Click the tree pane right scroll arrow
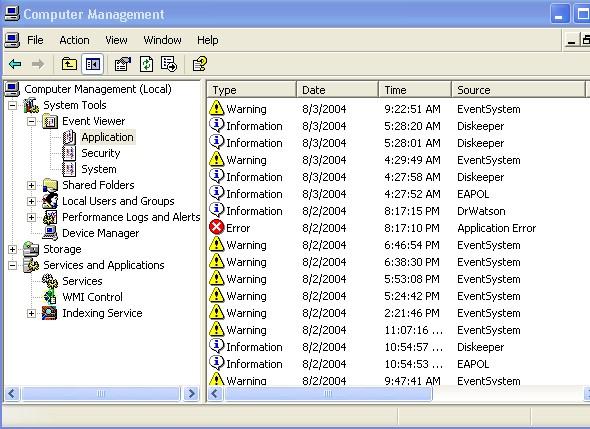The width and height of the screenshot is (590, 429). [x=192, y=394]
